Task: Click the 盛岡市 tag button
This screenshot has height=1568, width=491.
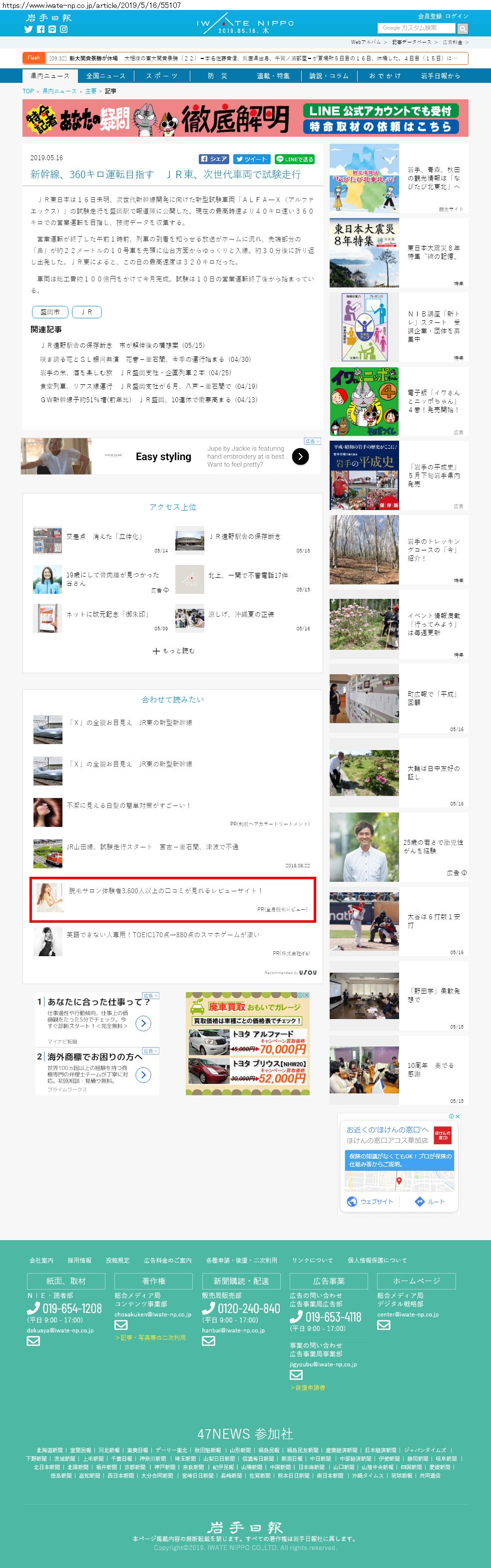Action: tap(50, 311)
